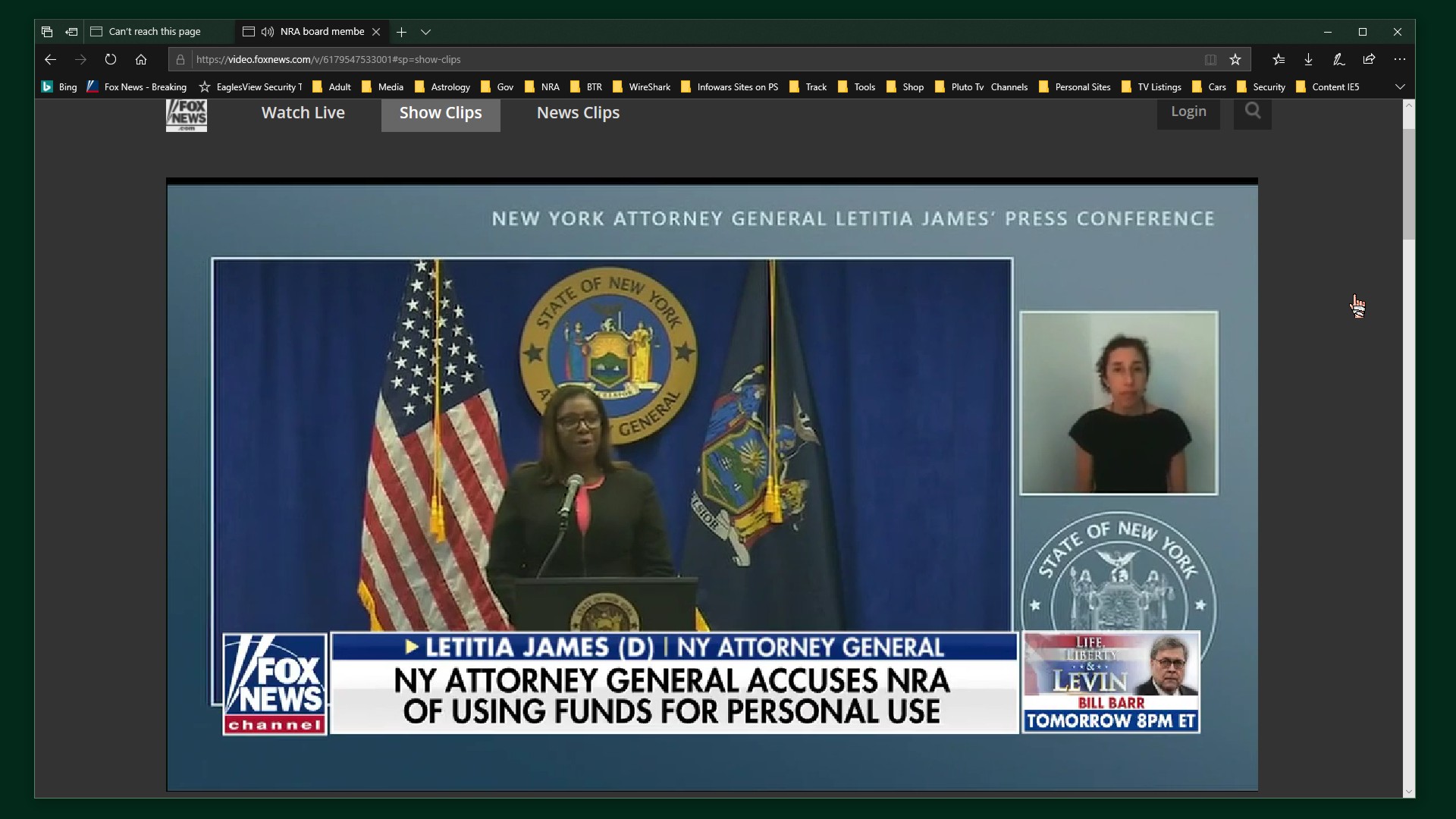Open the favorites hub icon
This screenshot has width=1456, height=819.
[x=1279, y=59]
